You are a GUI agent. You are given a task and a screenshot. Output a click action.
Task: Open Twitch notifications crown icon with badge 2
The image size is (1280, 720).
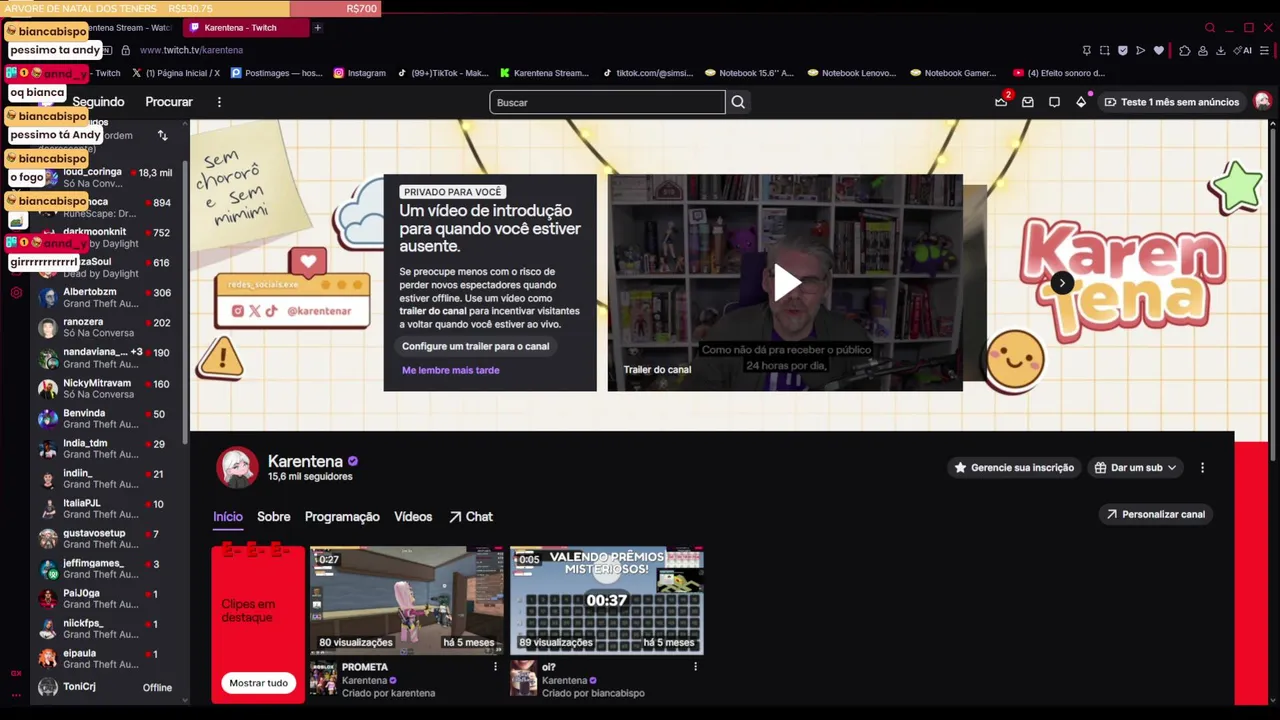pos(1001,102)
